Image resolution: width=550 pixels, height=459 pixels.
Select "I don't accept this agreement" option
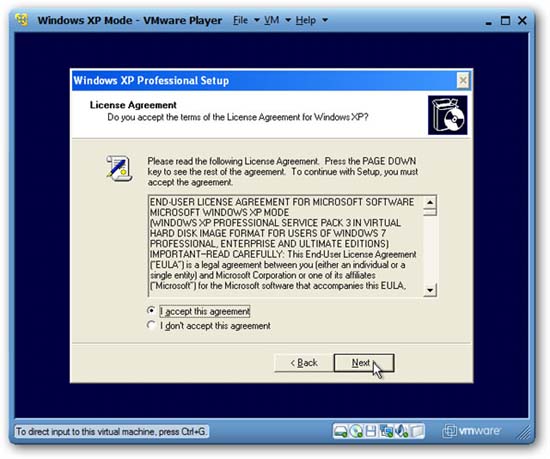click(151, 325)
